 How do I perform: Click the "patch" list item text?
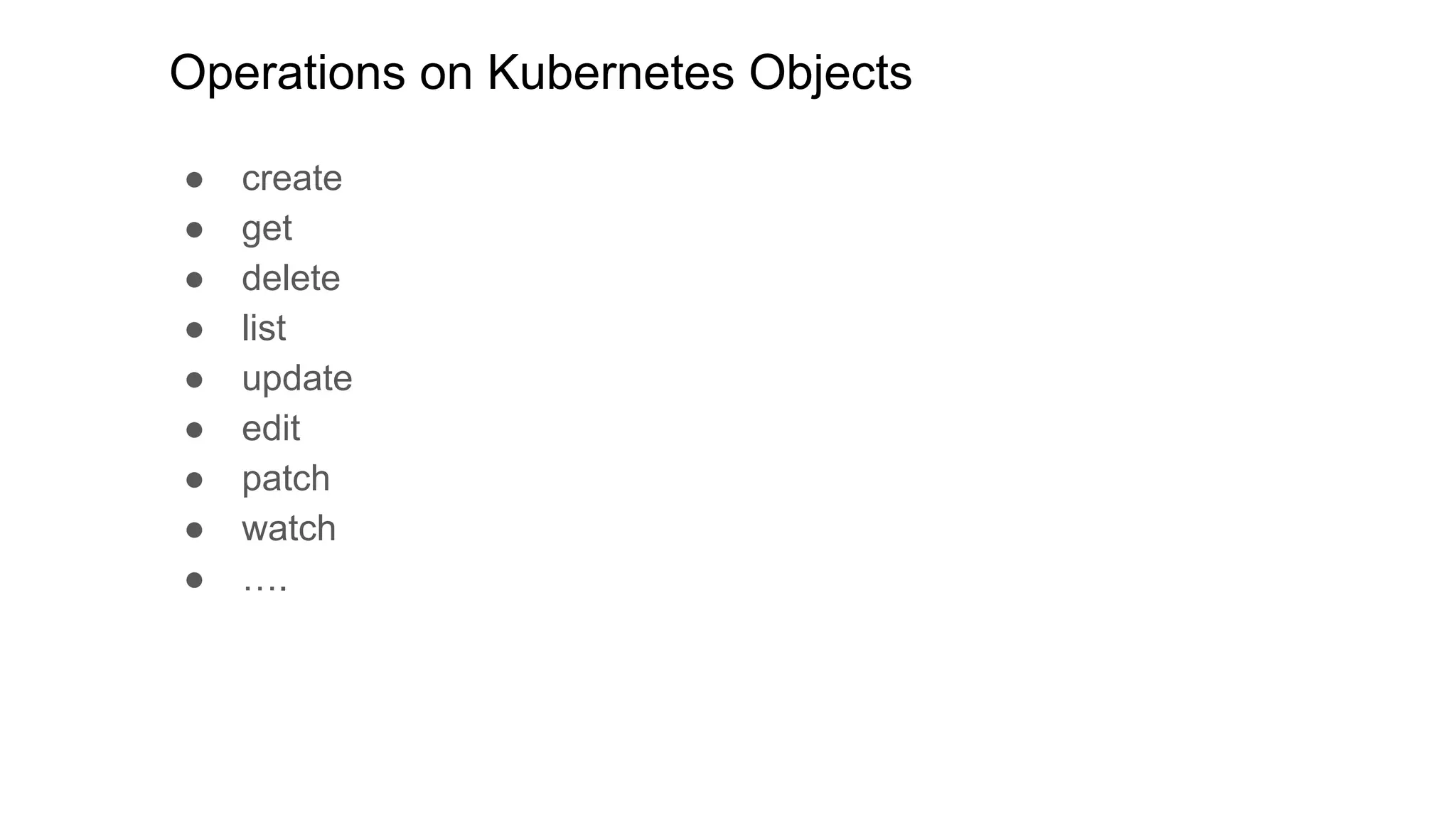[286, 479]
